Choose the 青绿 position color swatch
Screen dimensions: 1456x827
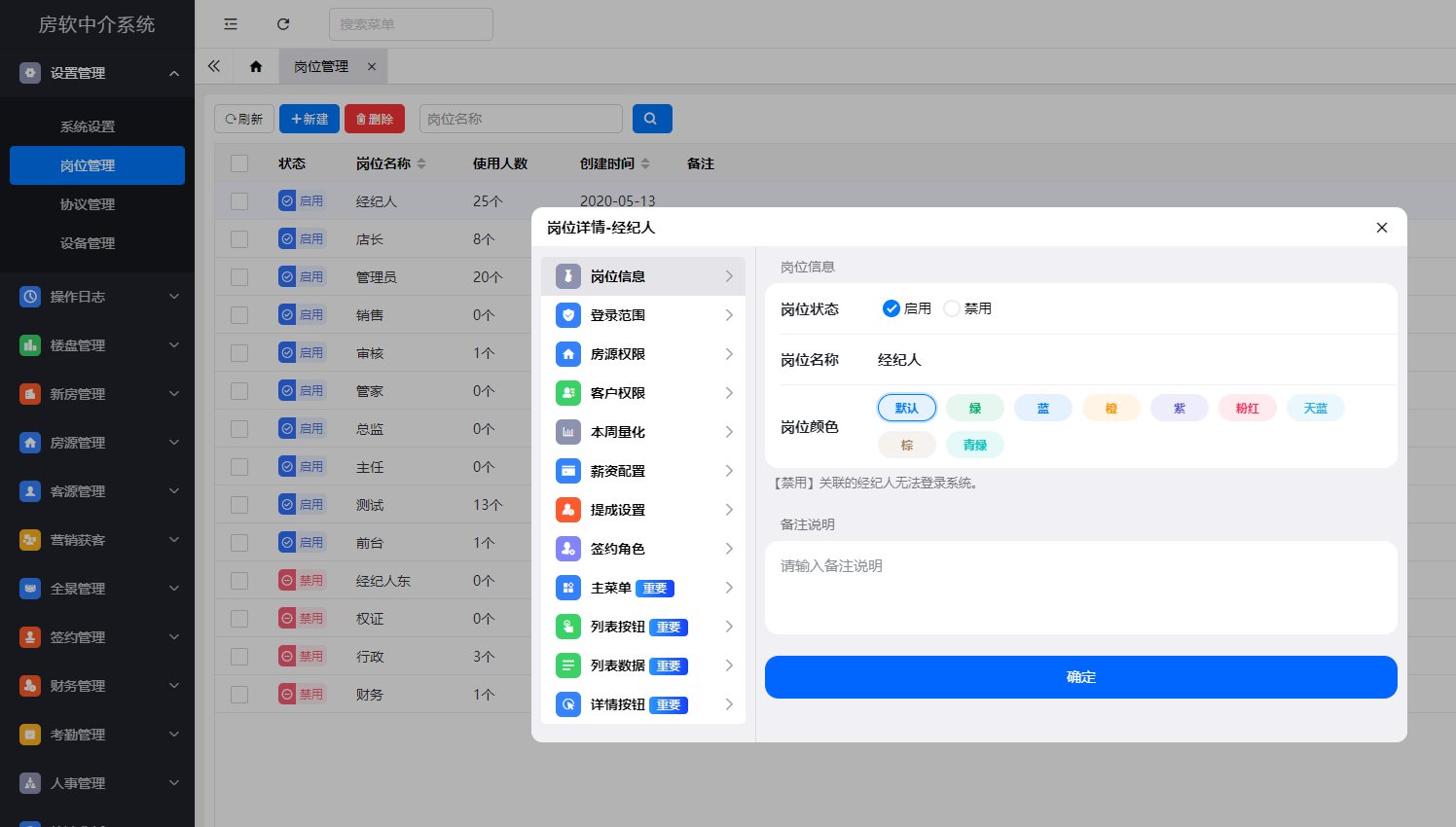[975, 445]
